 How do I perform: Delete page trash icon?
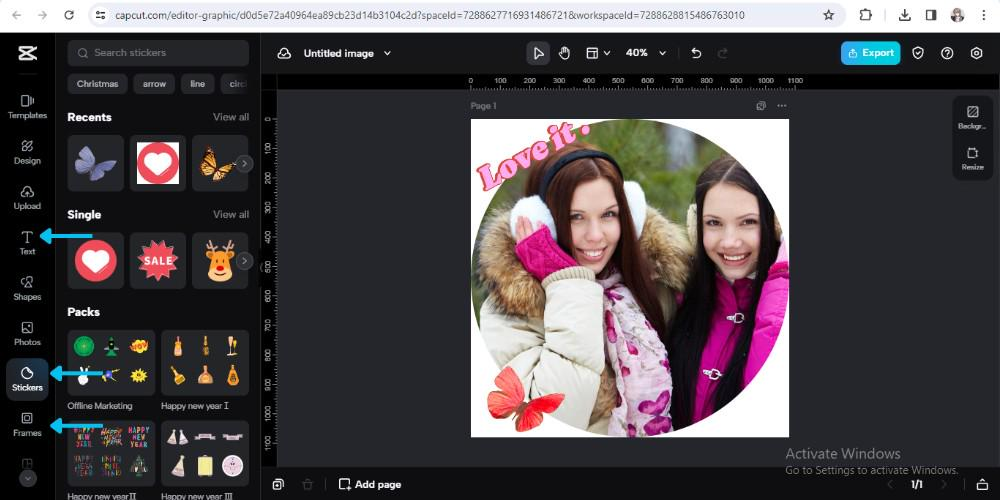307,485
